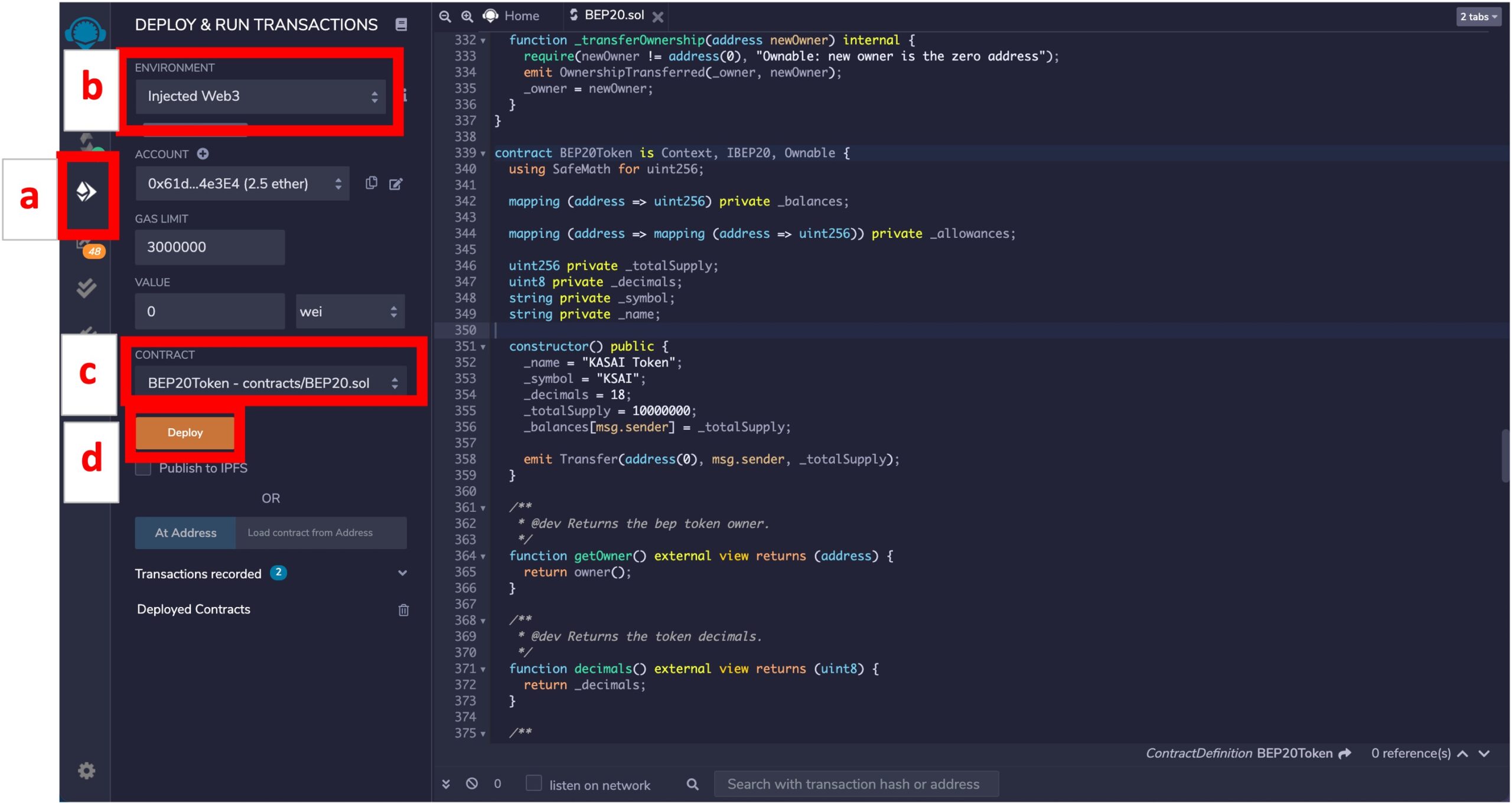1512x803 pixels.
Task: Open the Settings gear in the sidebar
Action: tap(87, 771)
